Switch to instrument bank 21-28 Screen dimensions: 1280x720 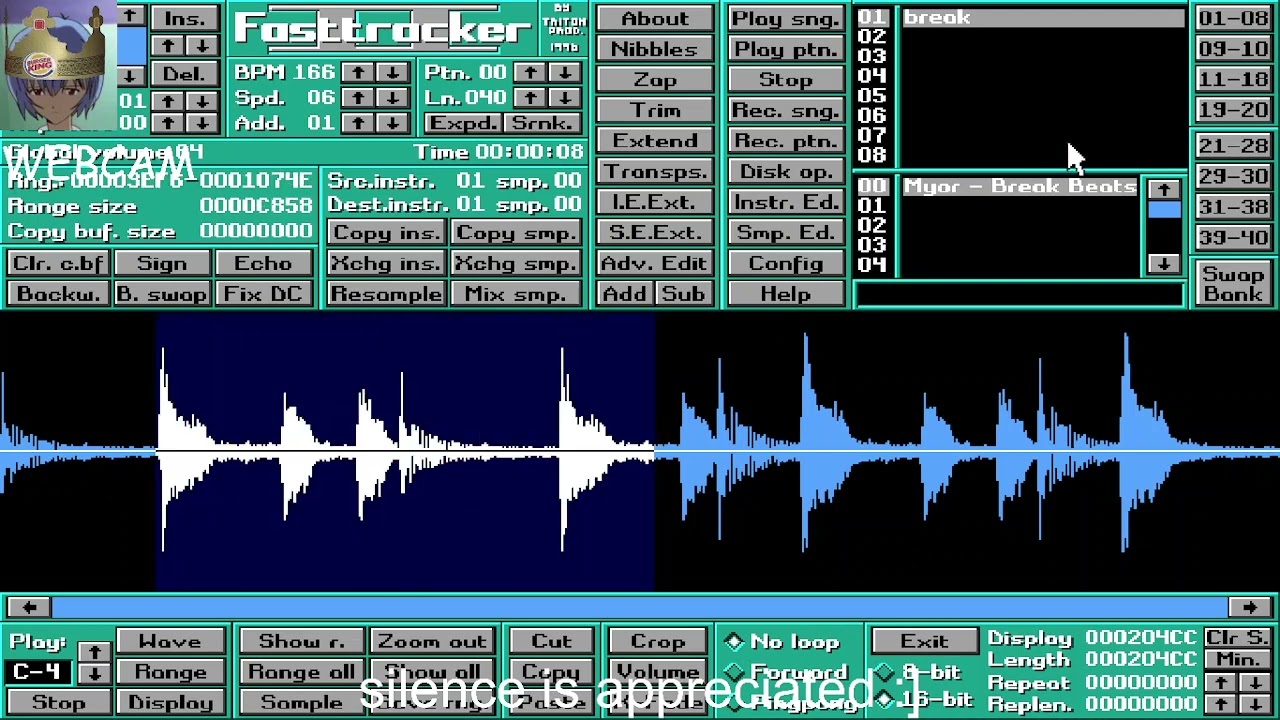coord(1233,146)
